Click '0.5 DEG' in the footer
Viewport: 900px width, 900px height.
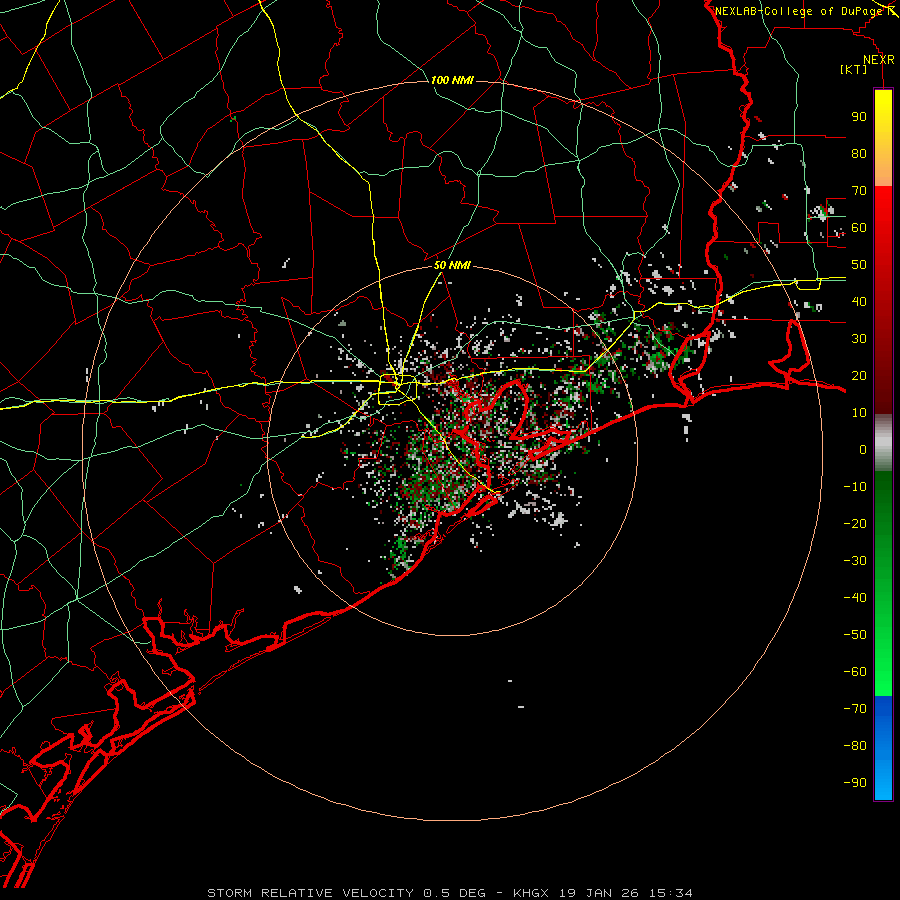pyautogui.click(x=455, y=893)
